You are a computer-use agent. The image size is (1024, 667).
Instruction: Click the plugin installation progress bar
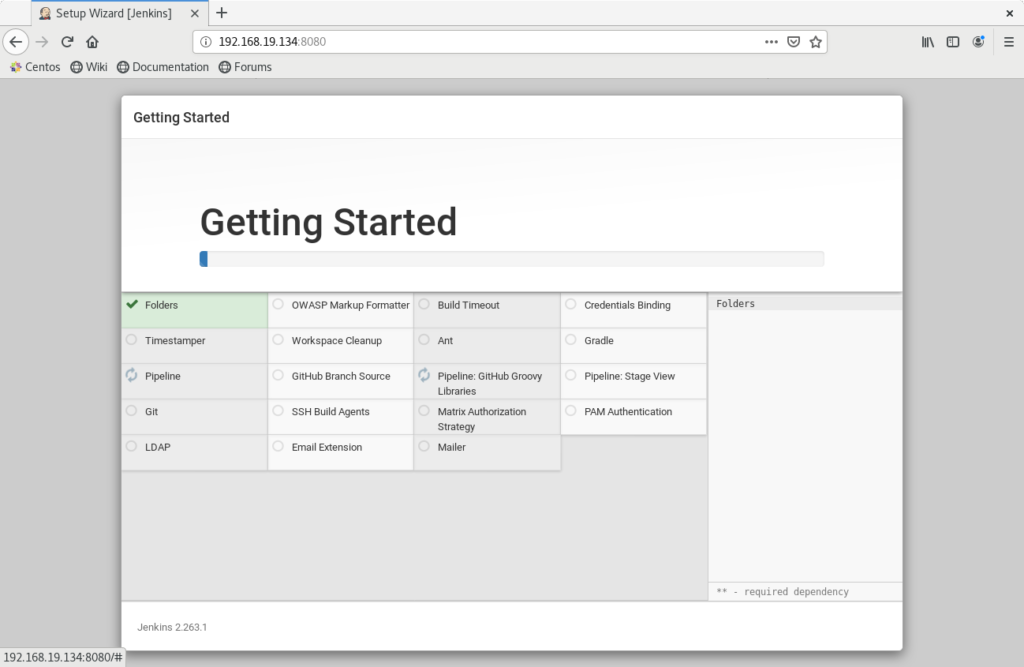(x=512, y=259)
